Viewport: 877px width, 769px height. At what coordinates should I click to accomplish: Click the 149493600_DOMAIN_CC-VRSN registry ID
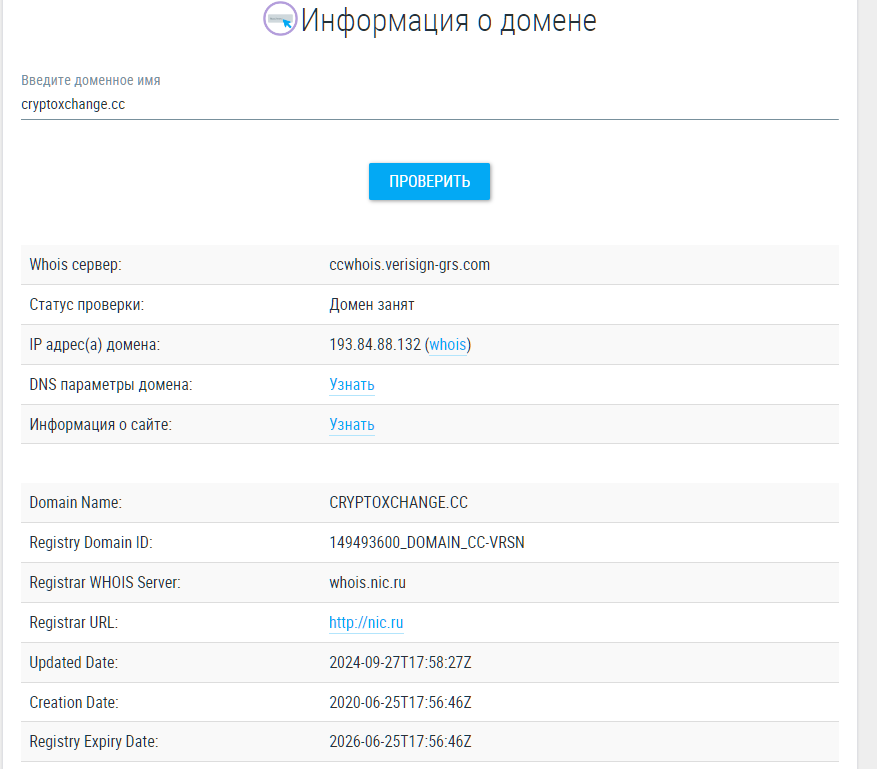click(x=427, y=542)
